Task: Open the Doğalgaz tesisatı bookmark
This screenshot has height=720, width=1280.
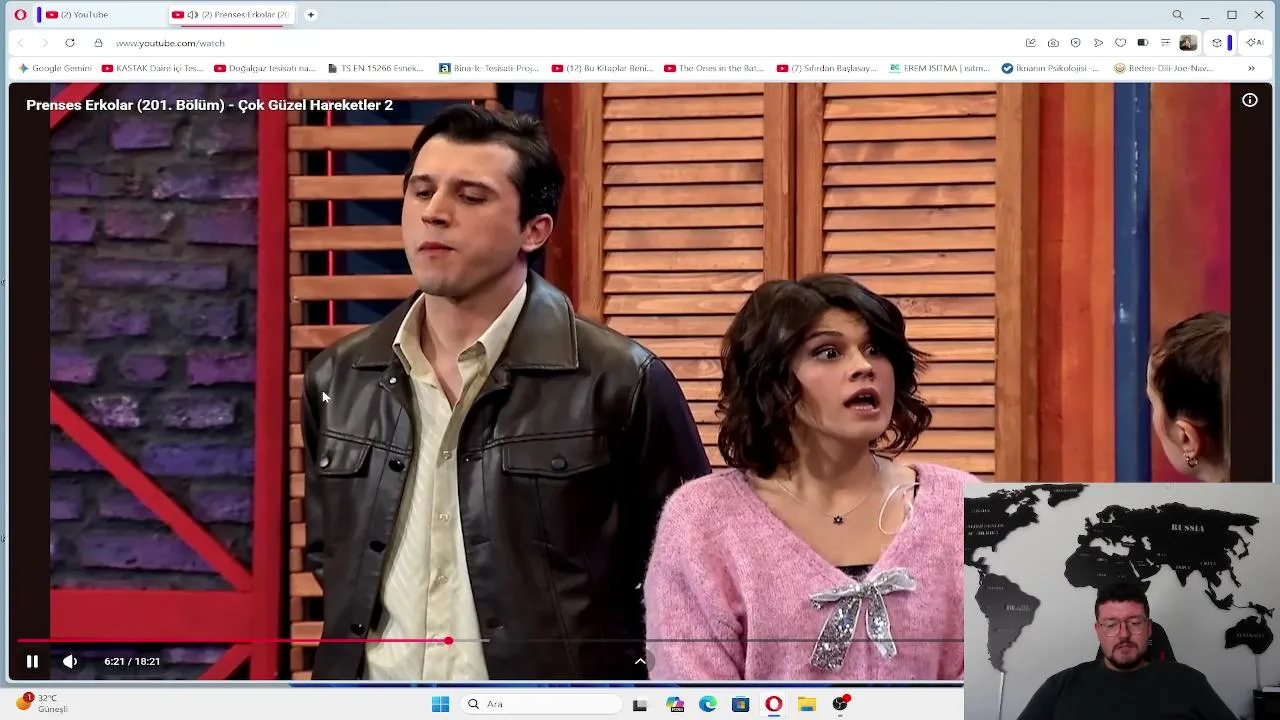Action: point(265,68)
